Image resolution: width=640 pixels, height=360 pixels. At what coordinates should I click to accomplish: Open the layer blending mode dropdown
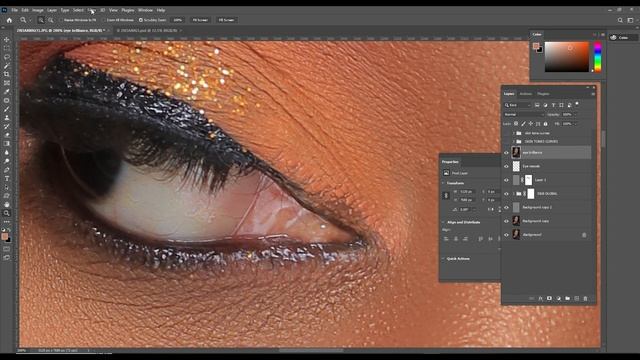pos(524,115)
